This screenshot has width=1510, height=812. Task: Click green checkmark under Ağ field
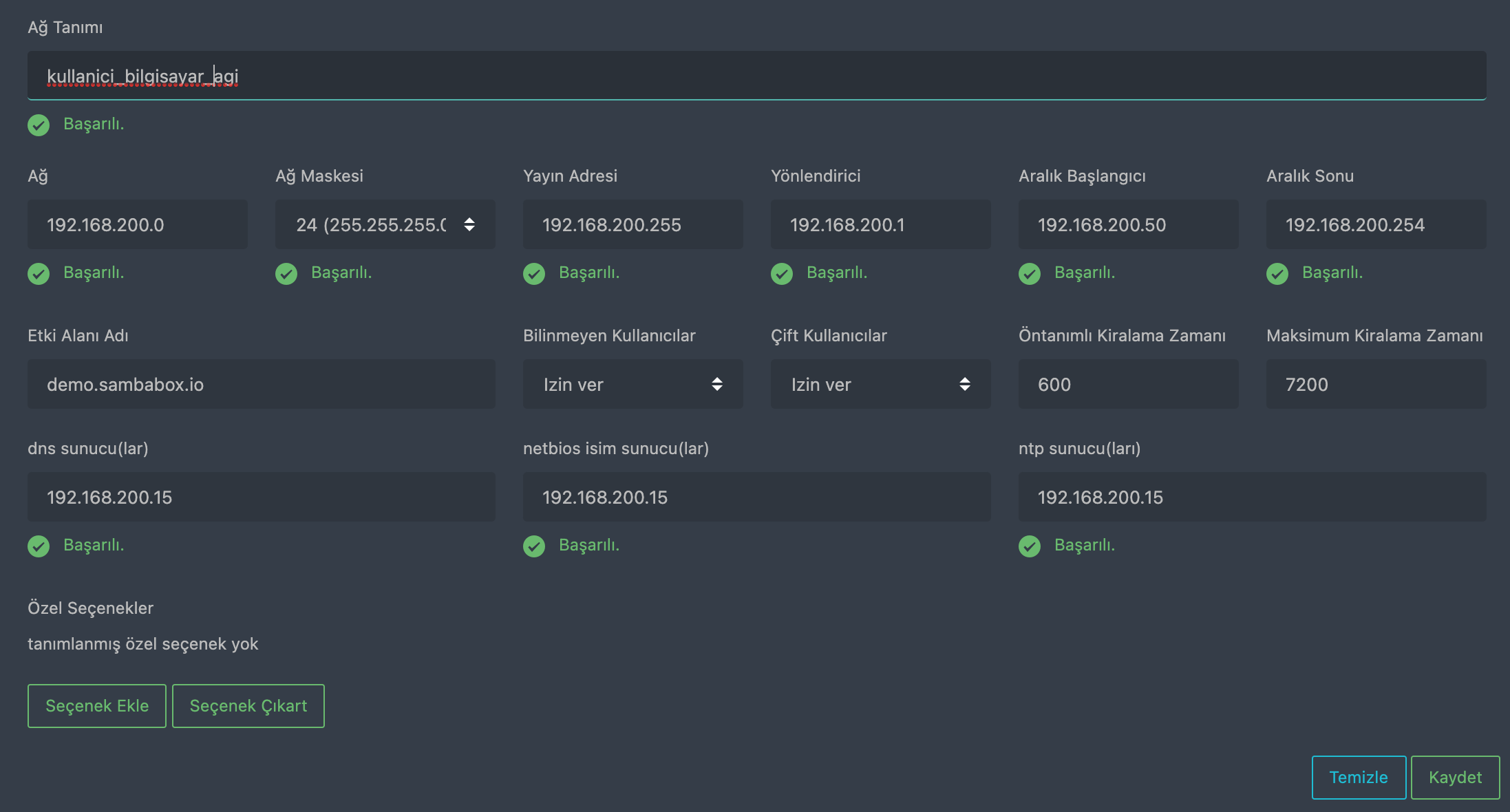coord(39,274)
